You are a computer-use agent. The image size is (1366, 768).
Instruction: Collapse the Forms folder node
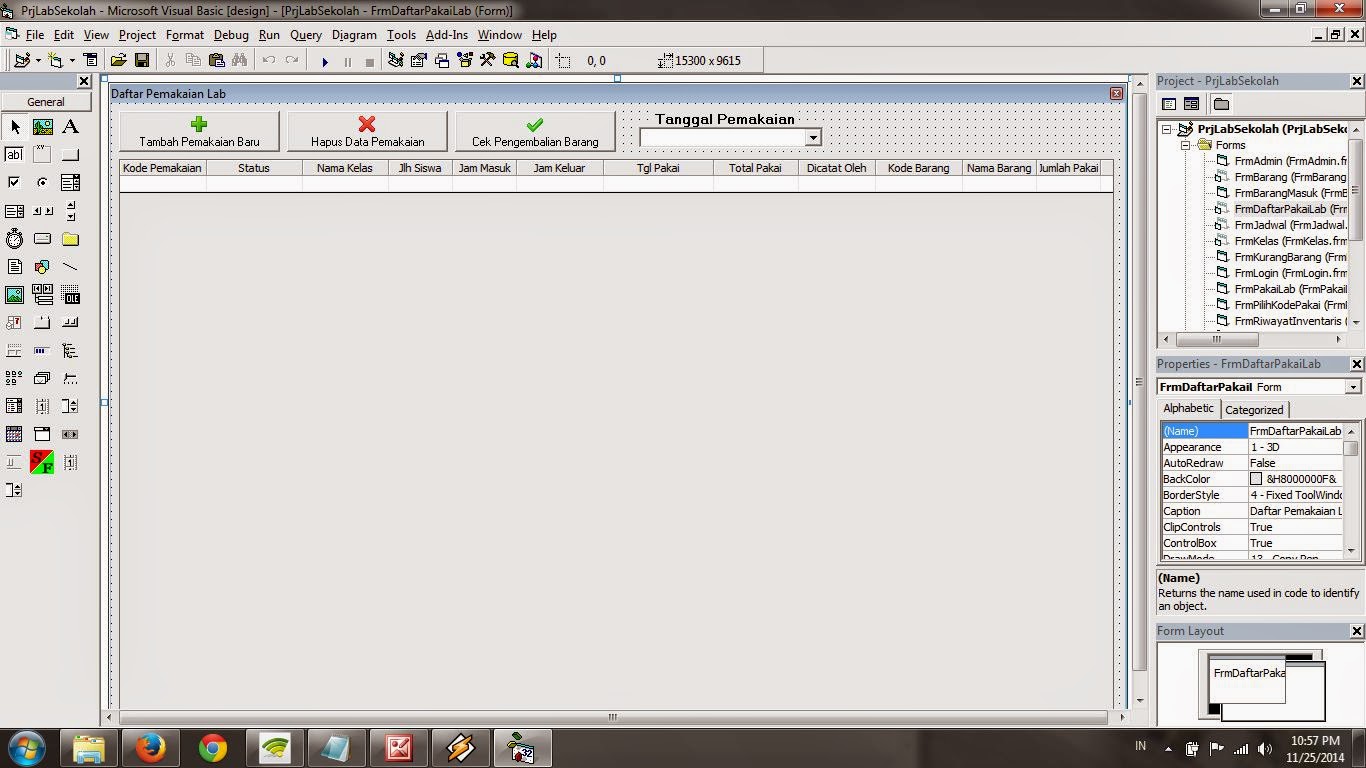pyautogui.click(x=1185, y=145)
